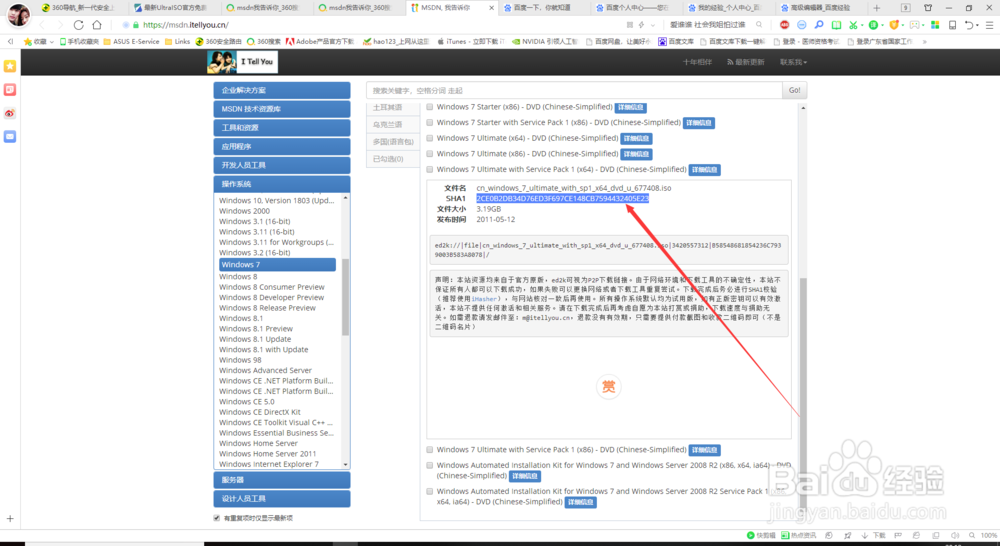Switch to 多国(语言包) tab
Image resolution: width=1000 pixels, height=546 pixels.
[393, 142]
